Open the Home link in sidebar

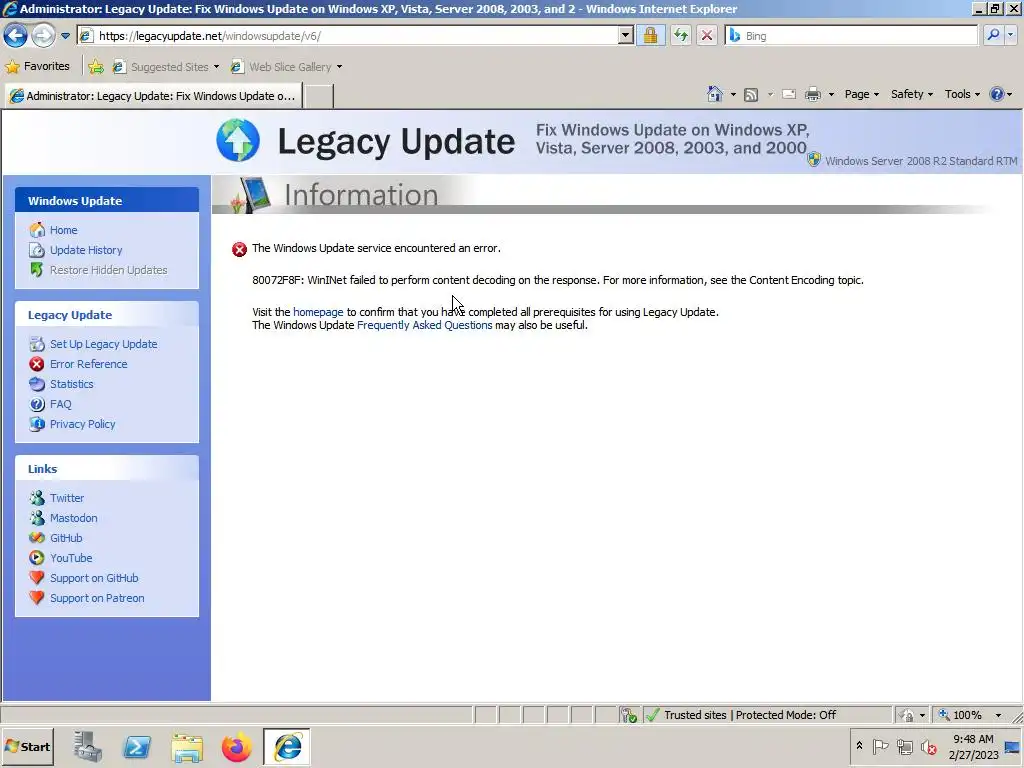click(x=63, y=230)
